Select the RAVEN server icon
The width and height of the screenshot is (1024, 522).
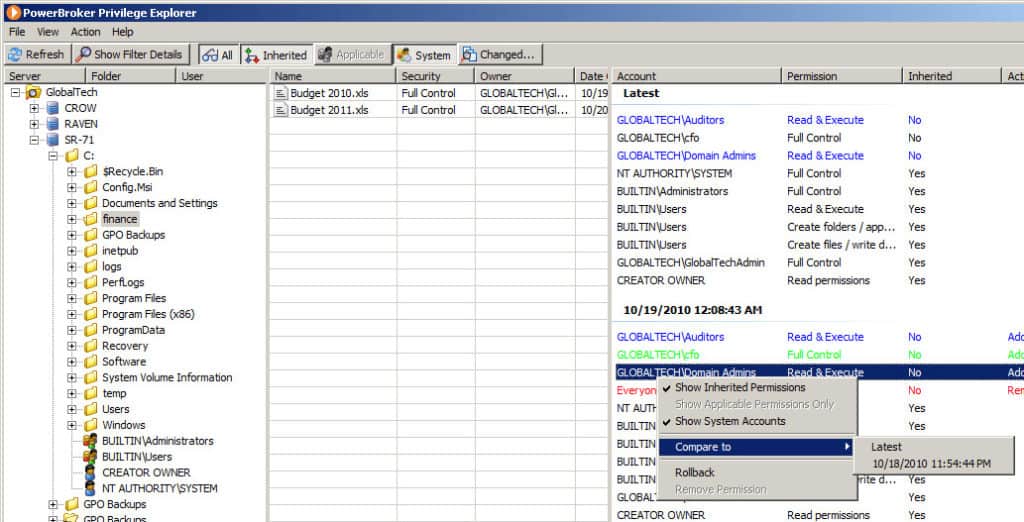coord(53,123)
